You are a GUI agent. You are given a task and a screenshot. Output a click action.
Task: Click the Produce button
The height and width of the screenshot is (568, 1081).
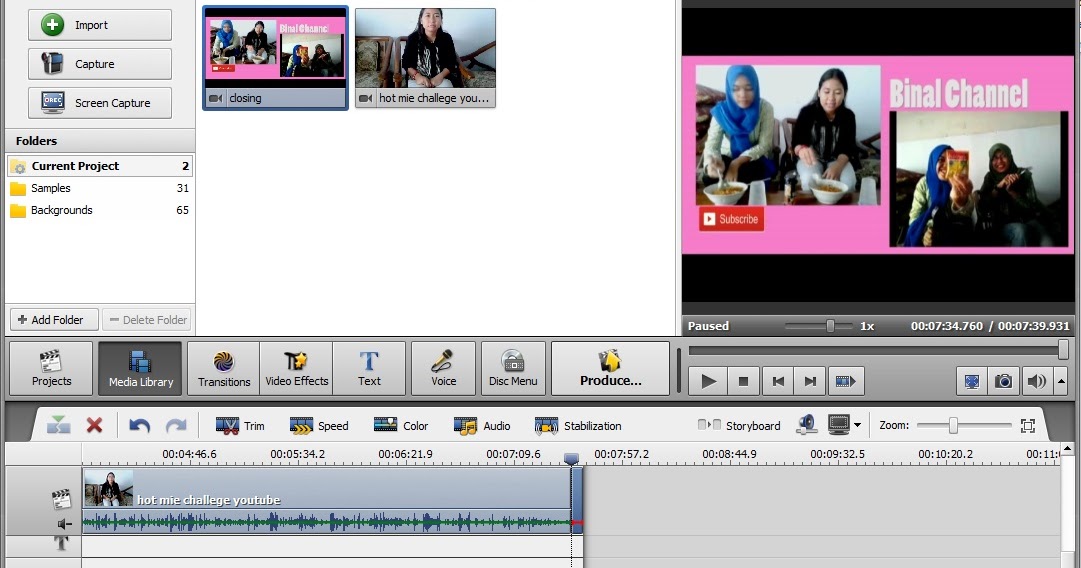pos(610,369)
